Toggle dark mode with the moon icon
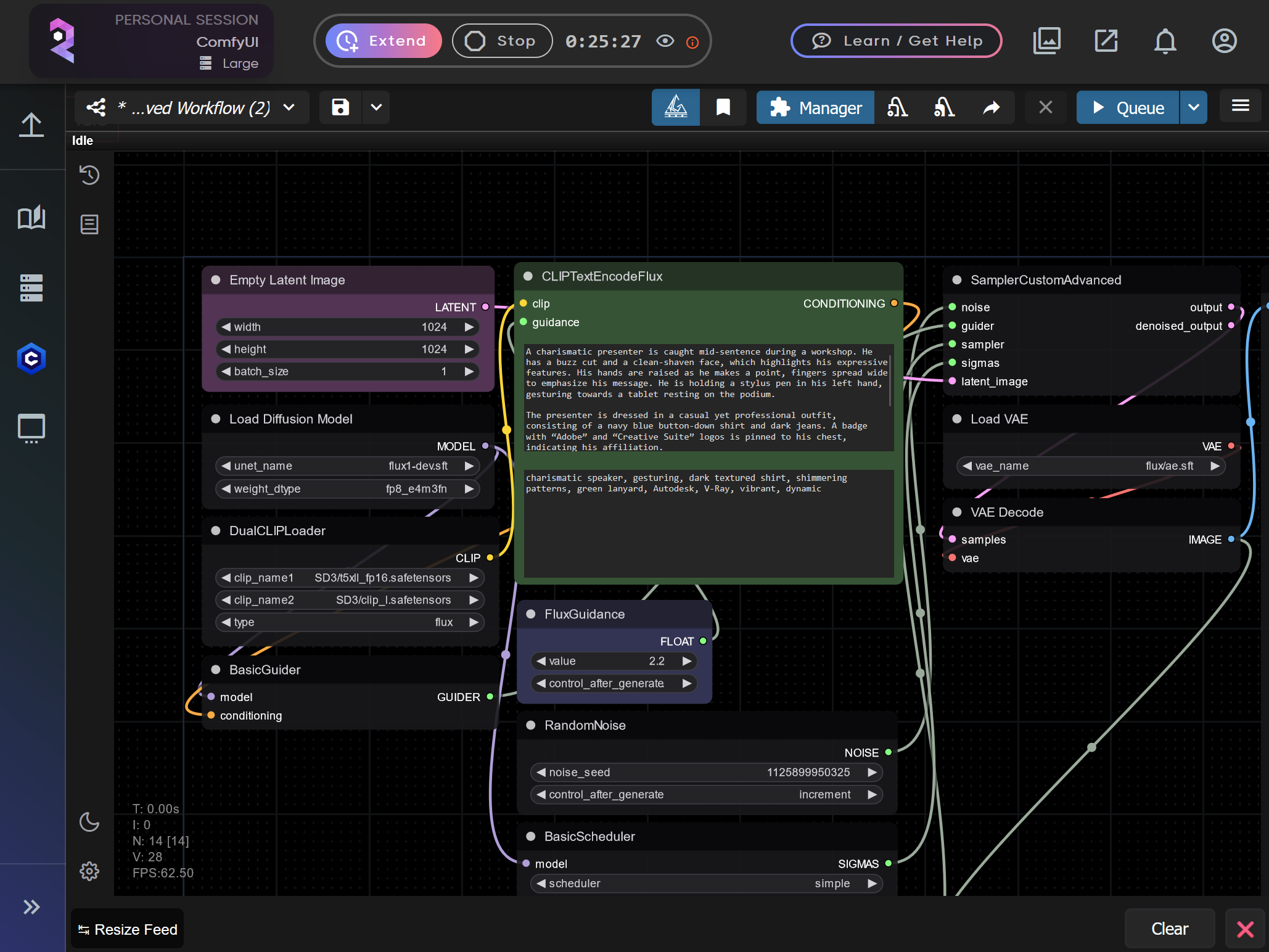 click(x=89, y=823)
